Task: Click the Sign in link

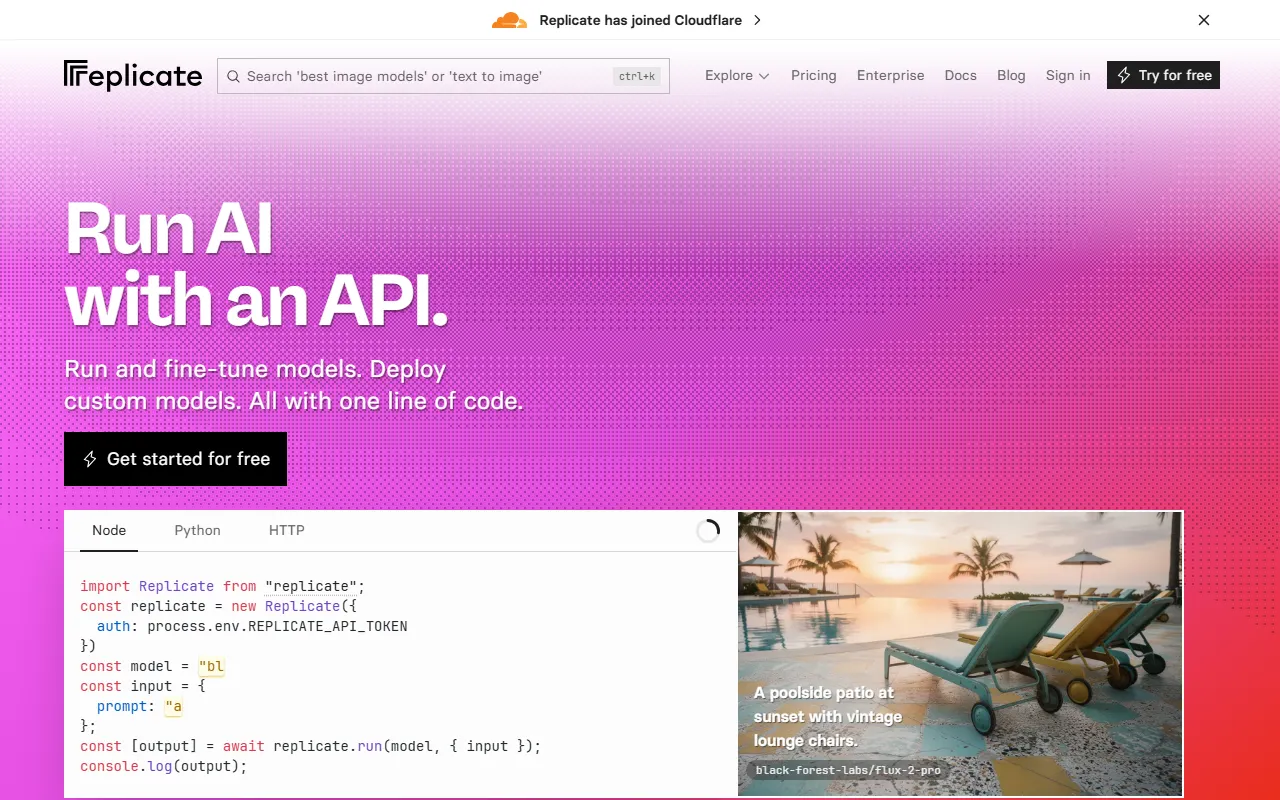Action: tap(1067, 75)
